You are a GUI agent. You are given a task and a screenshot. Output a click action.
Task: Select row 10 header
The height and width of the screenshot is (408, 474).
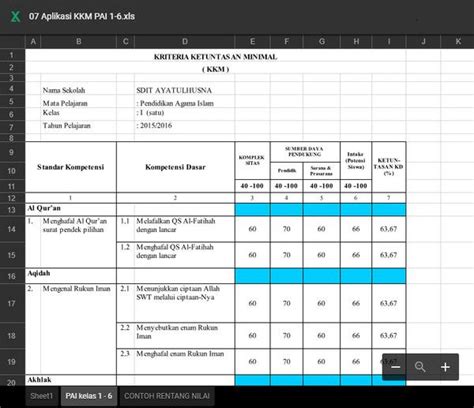click(x=12, y=171)
